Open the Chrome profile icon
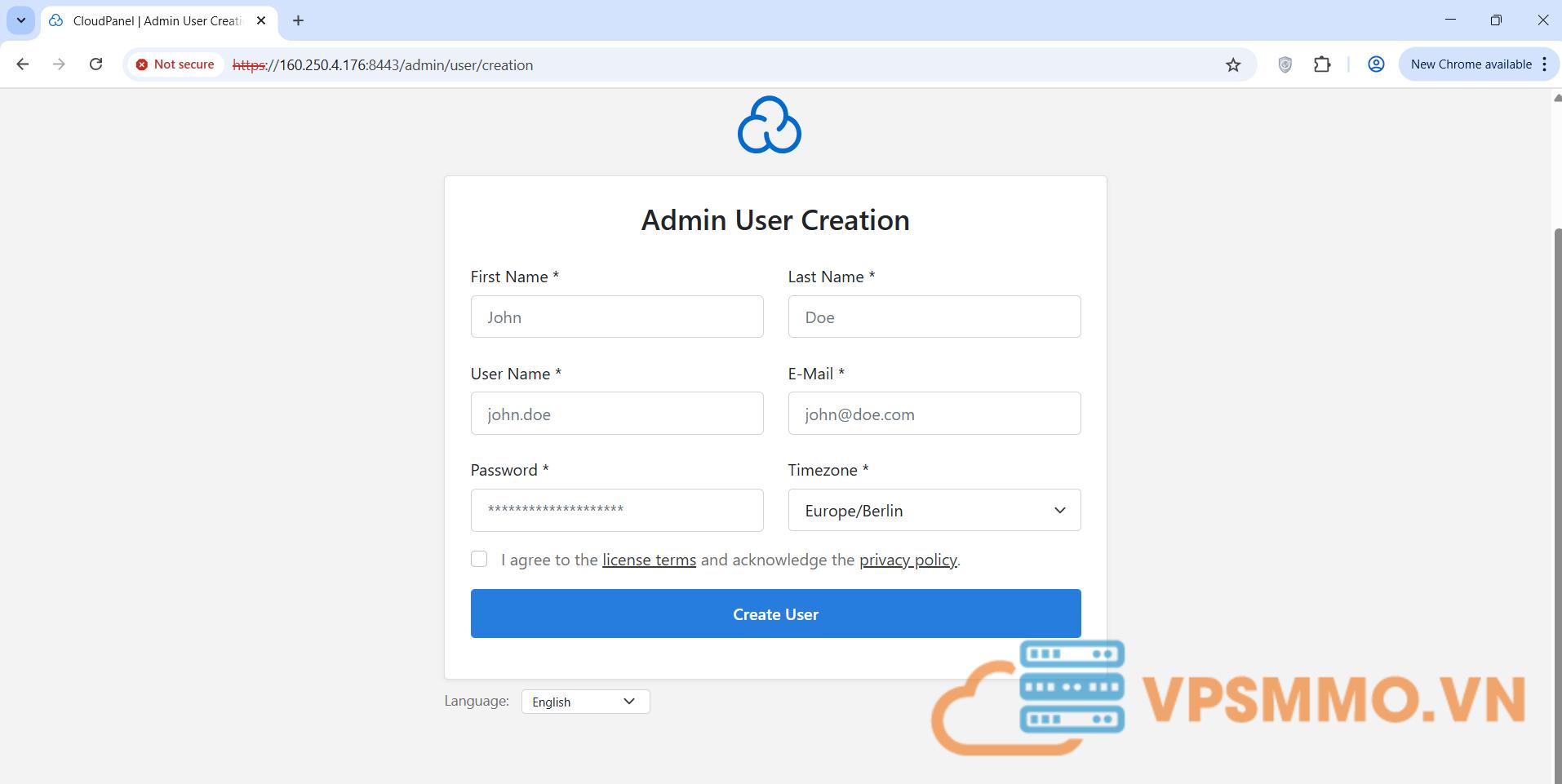 click(x=1375, y=64)
